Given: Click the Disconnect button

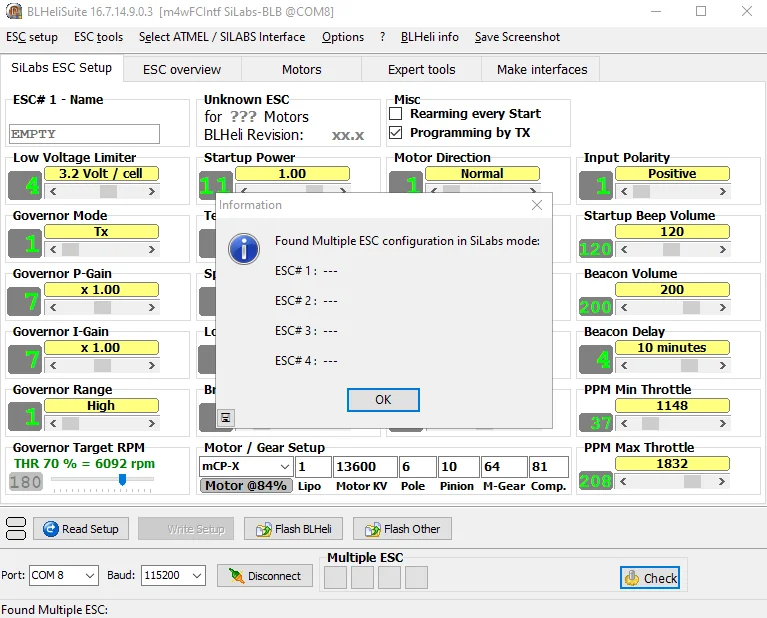Looking at the screenshot, I should (265, 576).
